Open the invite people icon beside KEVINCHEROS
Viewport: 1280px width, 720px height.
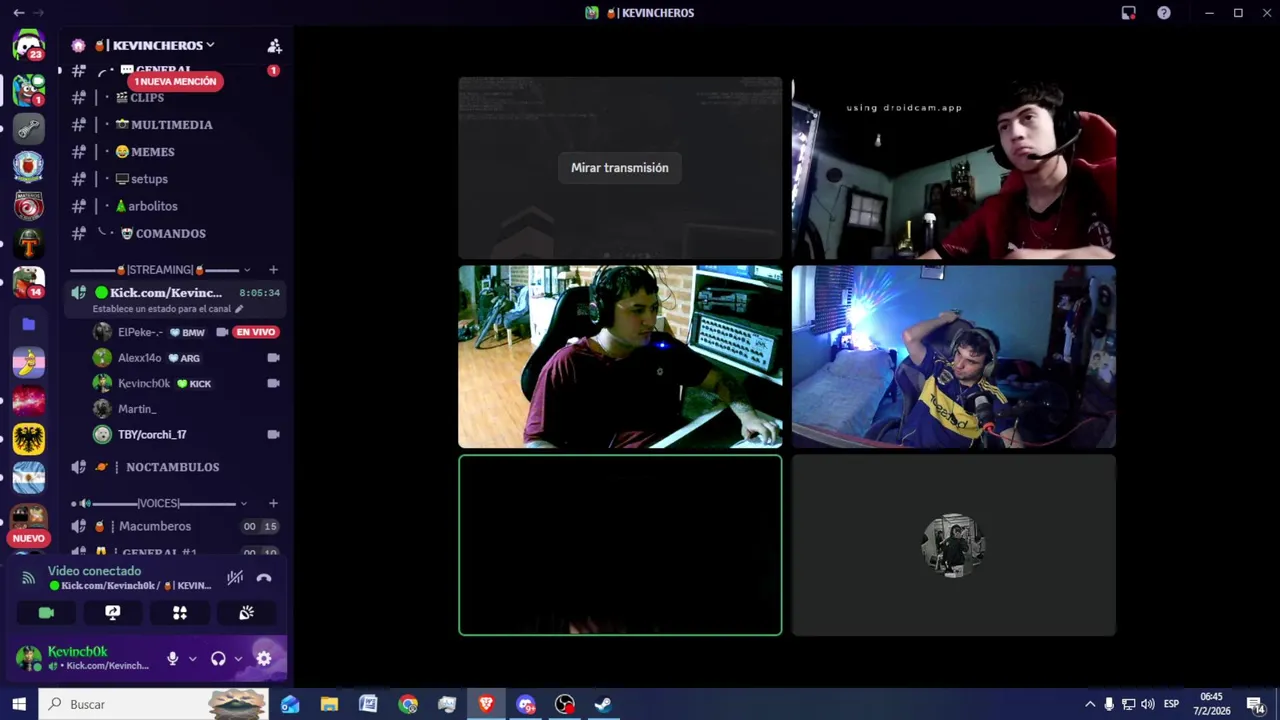(x=274, y=46)
